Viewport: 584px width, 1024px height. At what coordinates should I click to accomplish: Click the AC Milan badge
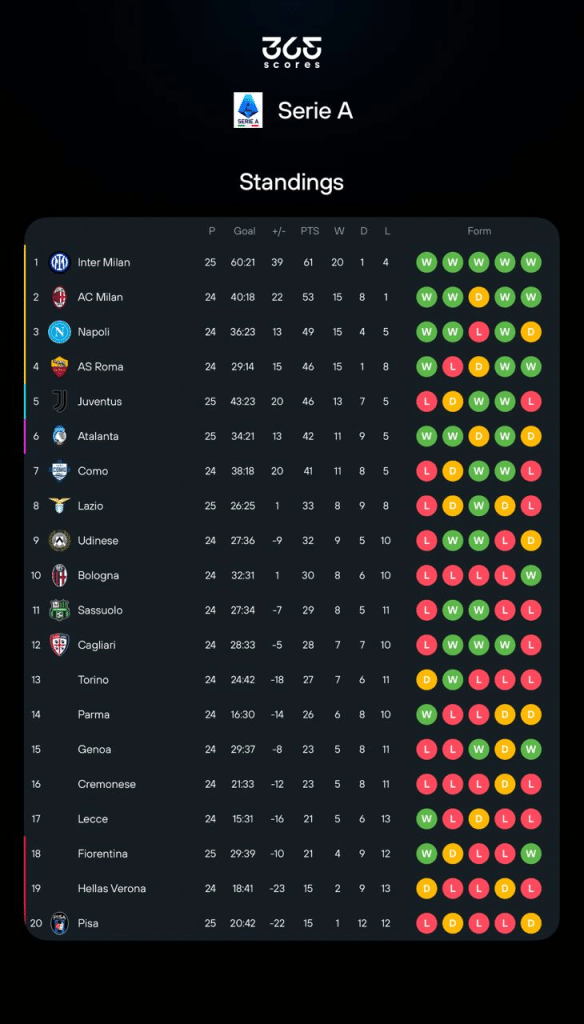coord(62,297)
